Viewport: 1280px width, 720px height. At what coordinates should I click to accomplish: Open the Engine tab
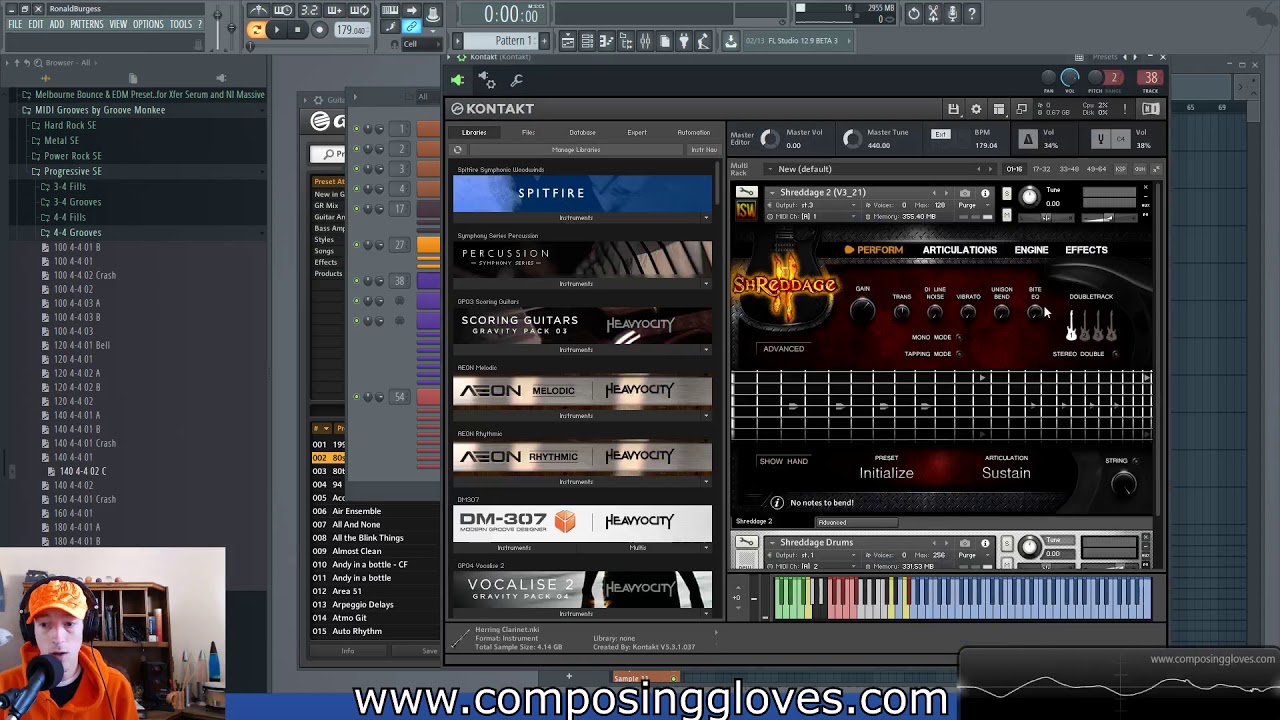pos(1031,250)
